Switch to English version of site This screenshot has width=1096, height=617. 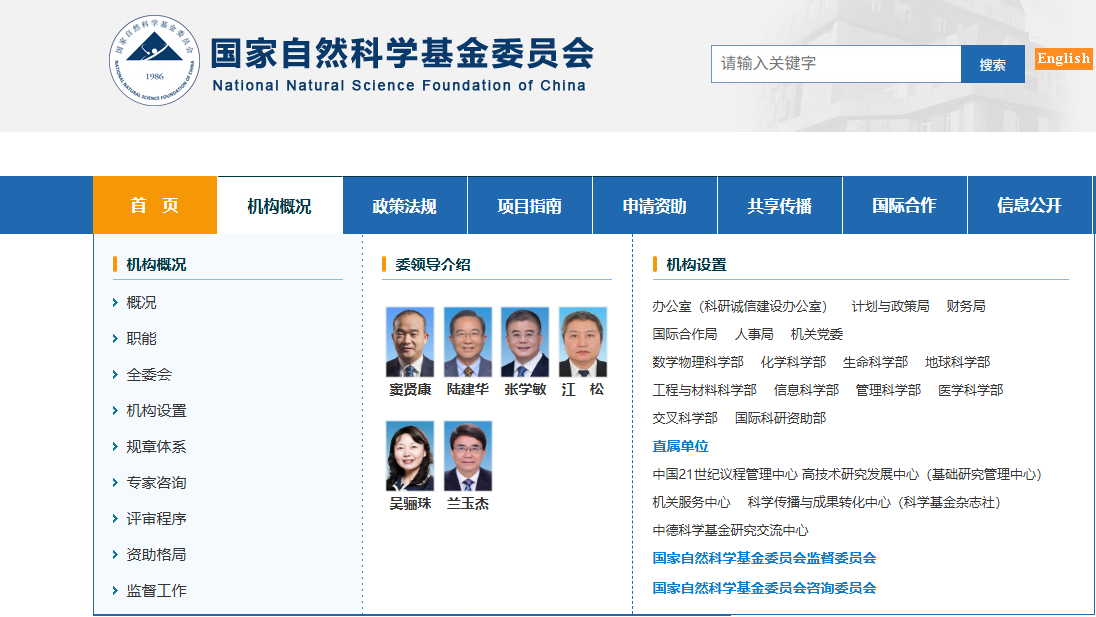pos(1063,58)
